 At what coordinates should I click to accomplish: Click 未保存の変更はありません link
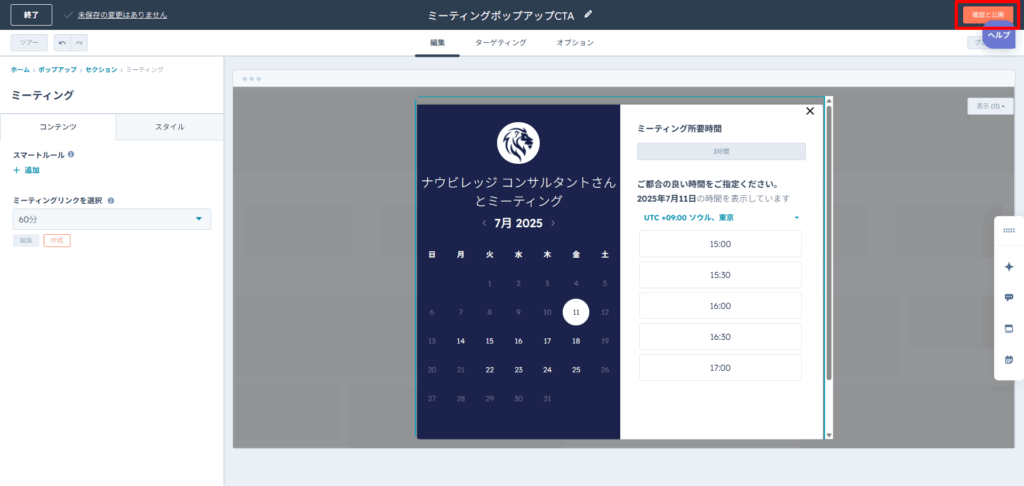point(122,14)
